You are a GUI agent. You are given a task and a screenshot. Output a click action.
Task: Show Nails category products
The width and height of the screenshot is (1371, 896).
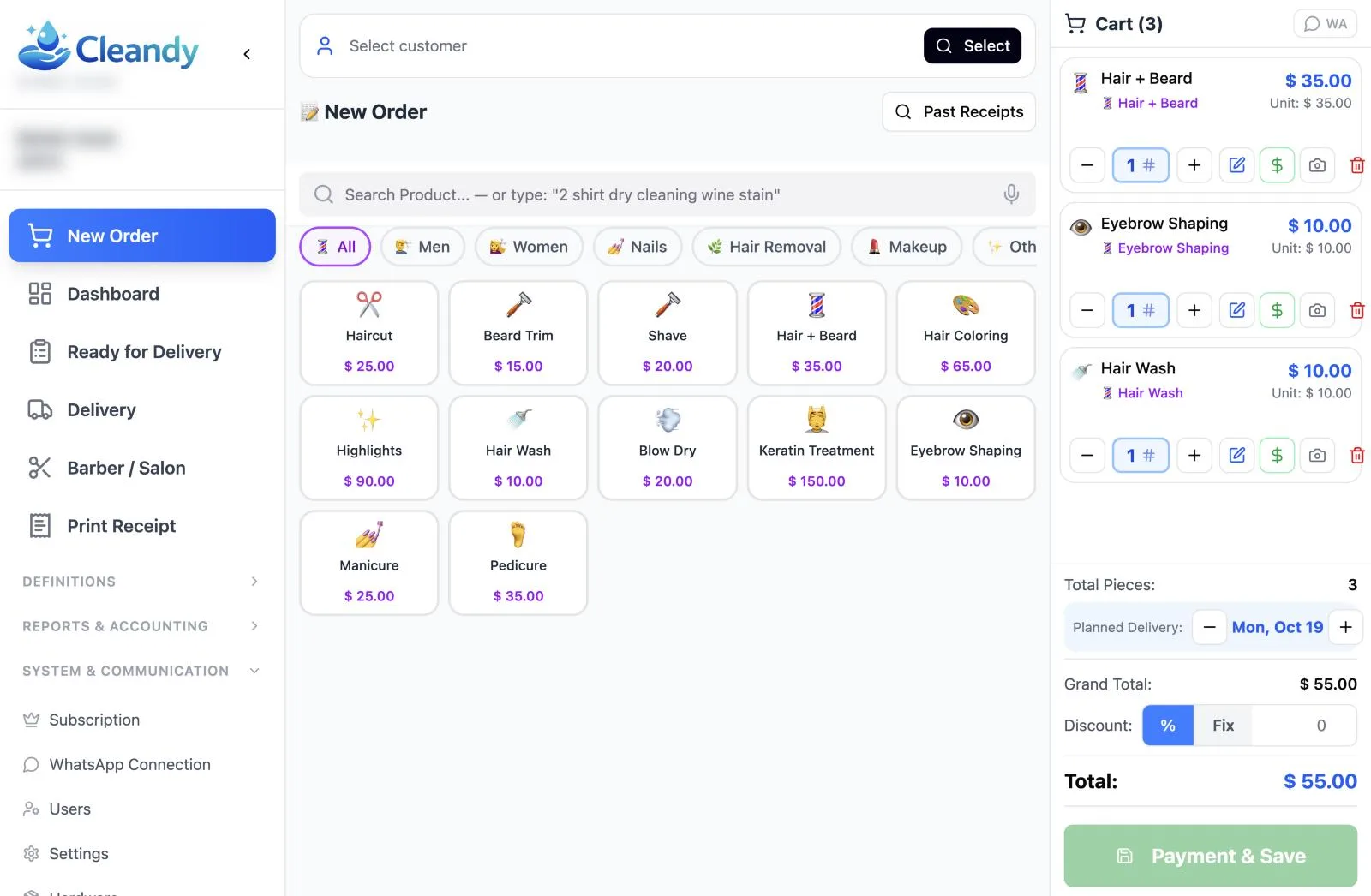[x=637, y=247]
